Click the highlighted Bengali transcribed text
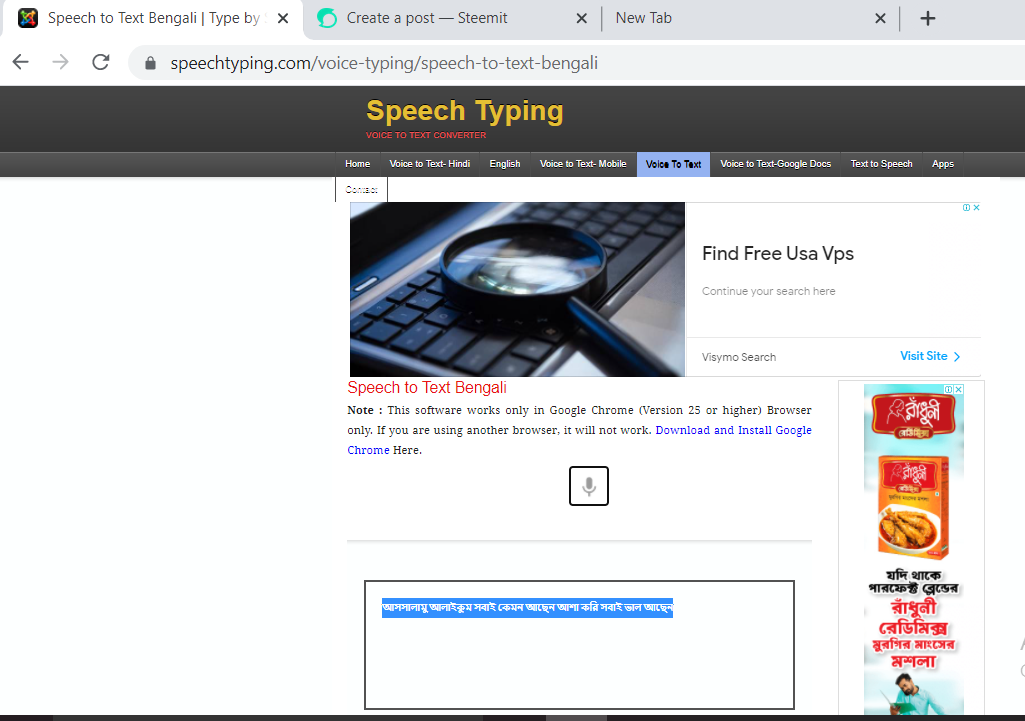Viewport: 1025px width, 721px height. tap(527, 608)
